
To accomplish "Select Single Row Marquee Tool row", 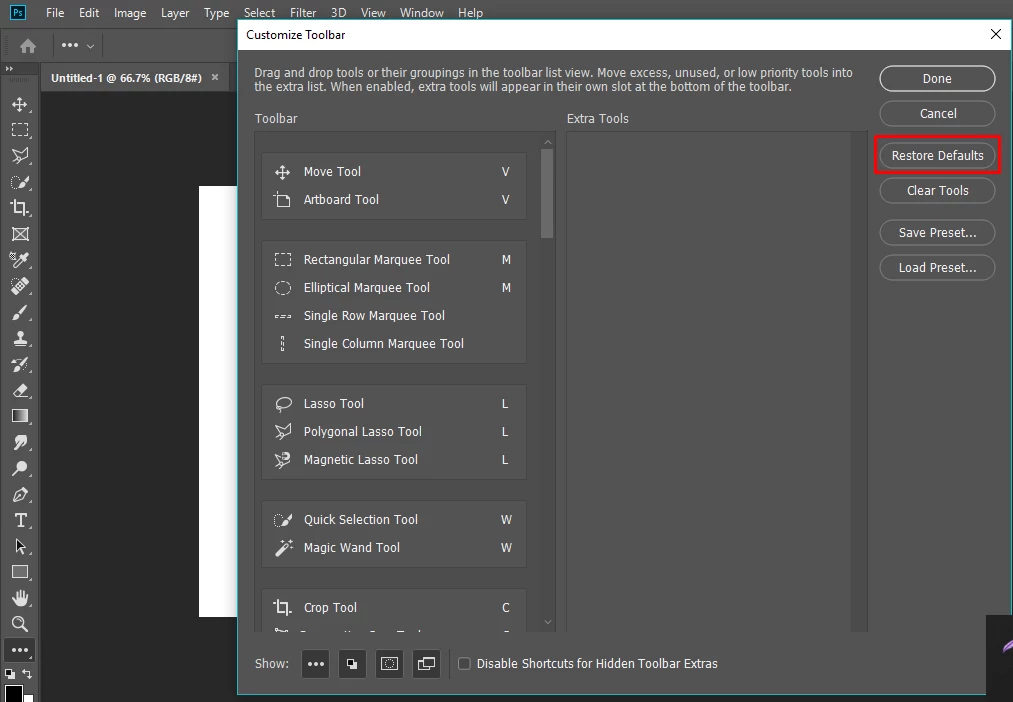I will click(x=393, y=316).
